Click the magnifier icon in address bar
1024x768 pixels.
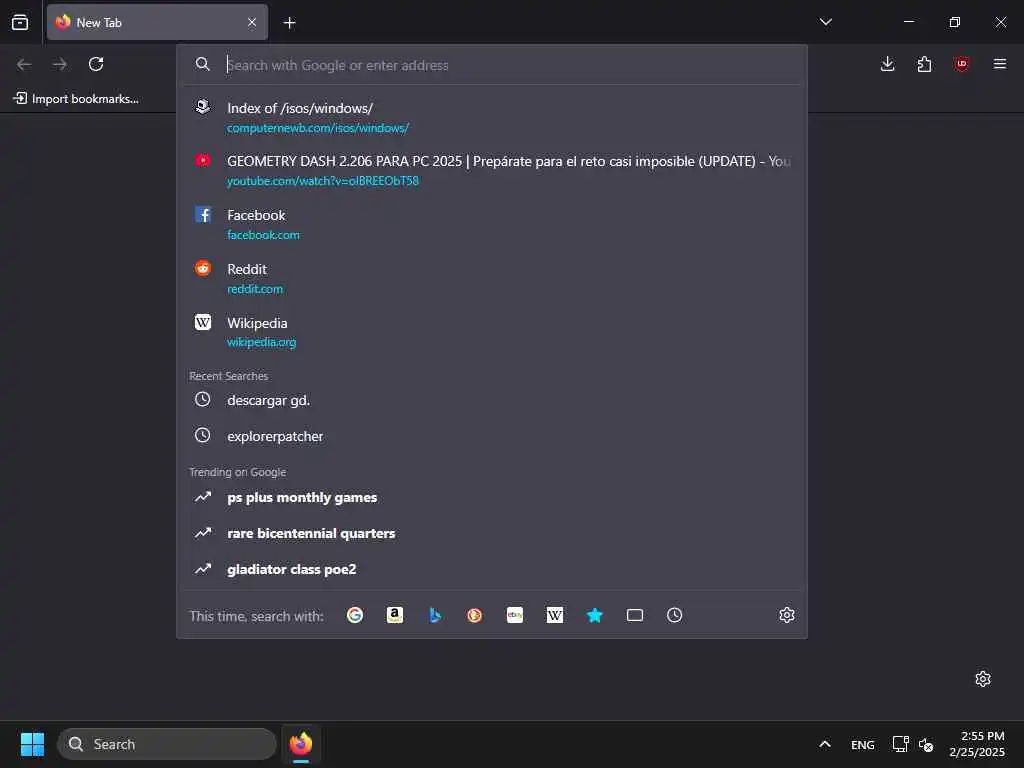pos(202,64)
